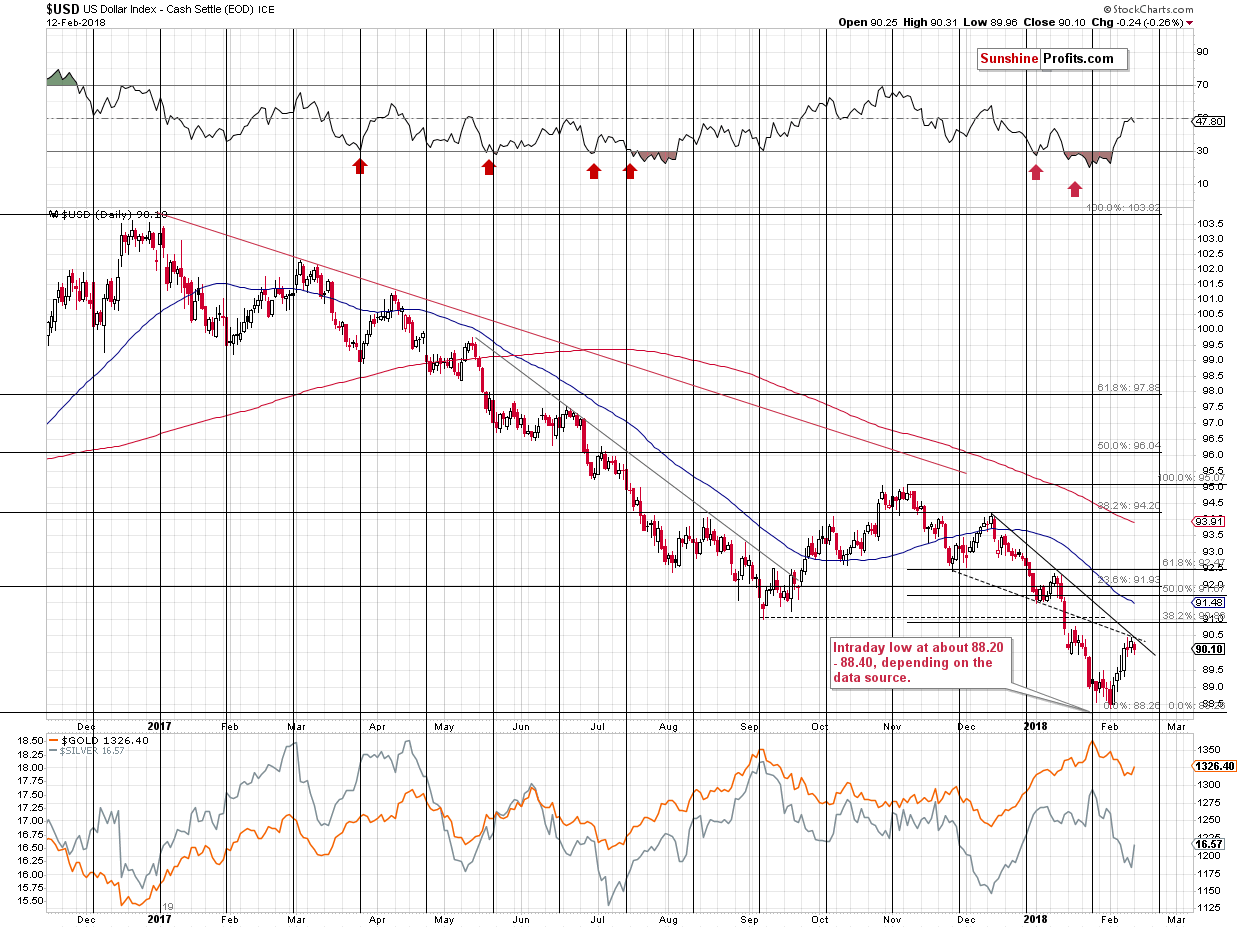Click the Sunshine Profits.com logo box
This screenshot has width=1240, height=928.
[1053, 59]
